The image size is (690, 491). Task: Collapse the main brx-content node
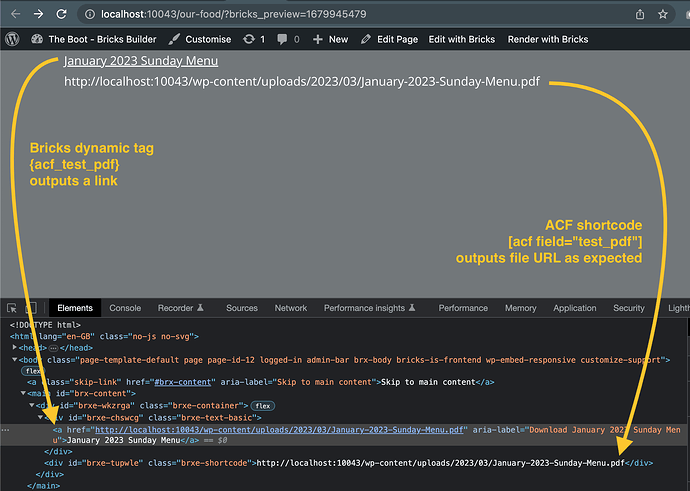tap(23, 393)
